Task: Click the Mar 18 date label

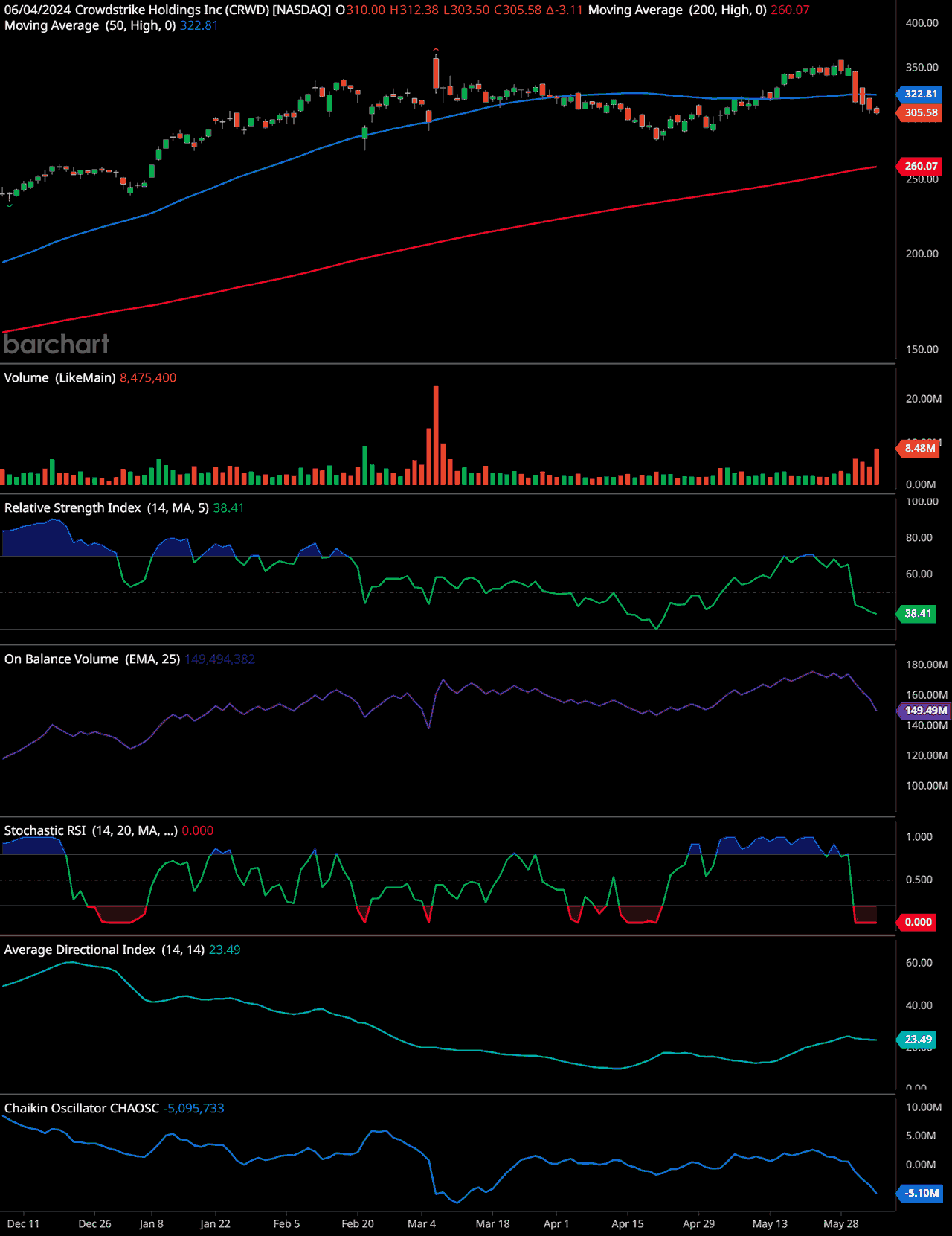Action: (x=492, y=1223)
